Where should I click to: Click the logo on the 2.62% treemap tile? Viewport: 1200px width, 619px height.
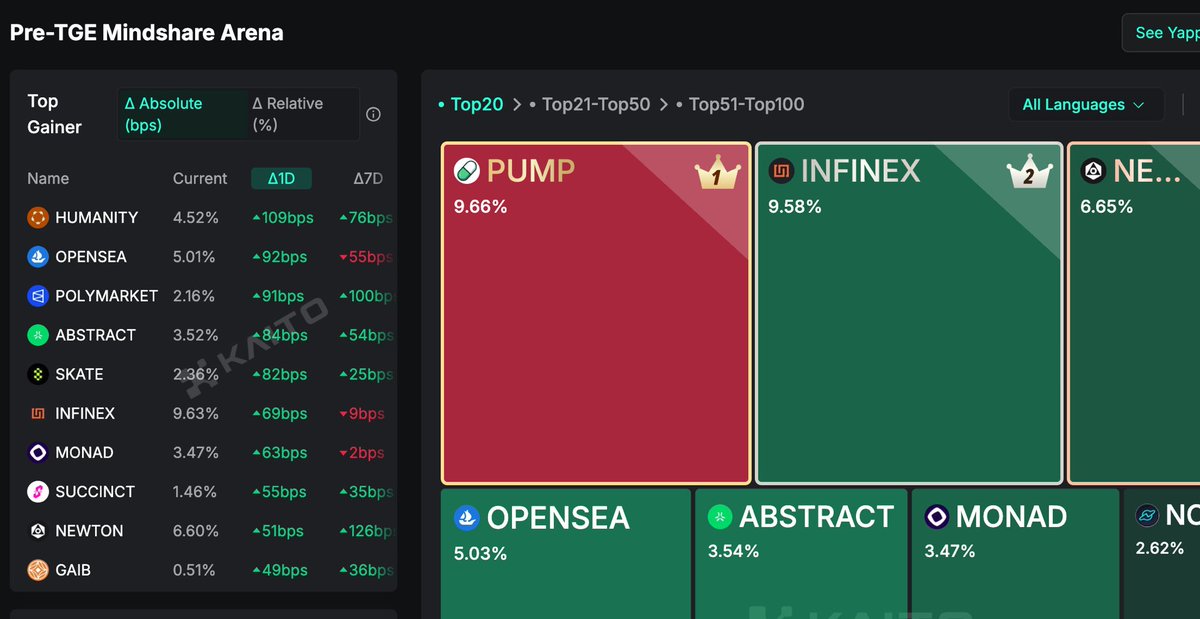pyautogui.click(x=1147, y=516)
